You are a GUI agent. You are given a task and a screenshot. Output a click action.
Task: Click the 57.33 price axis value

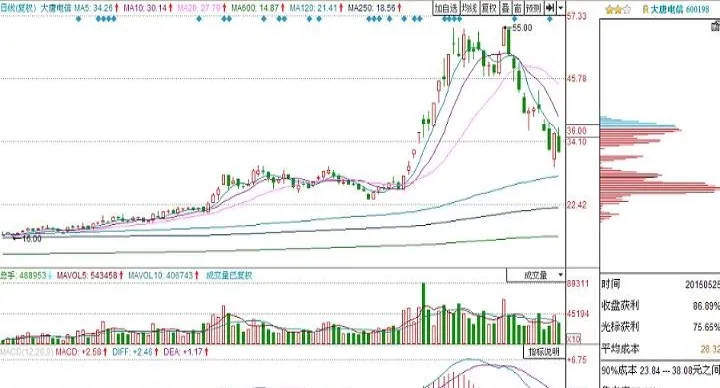(x=577, y=17)
